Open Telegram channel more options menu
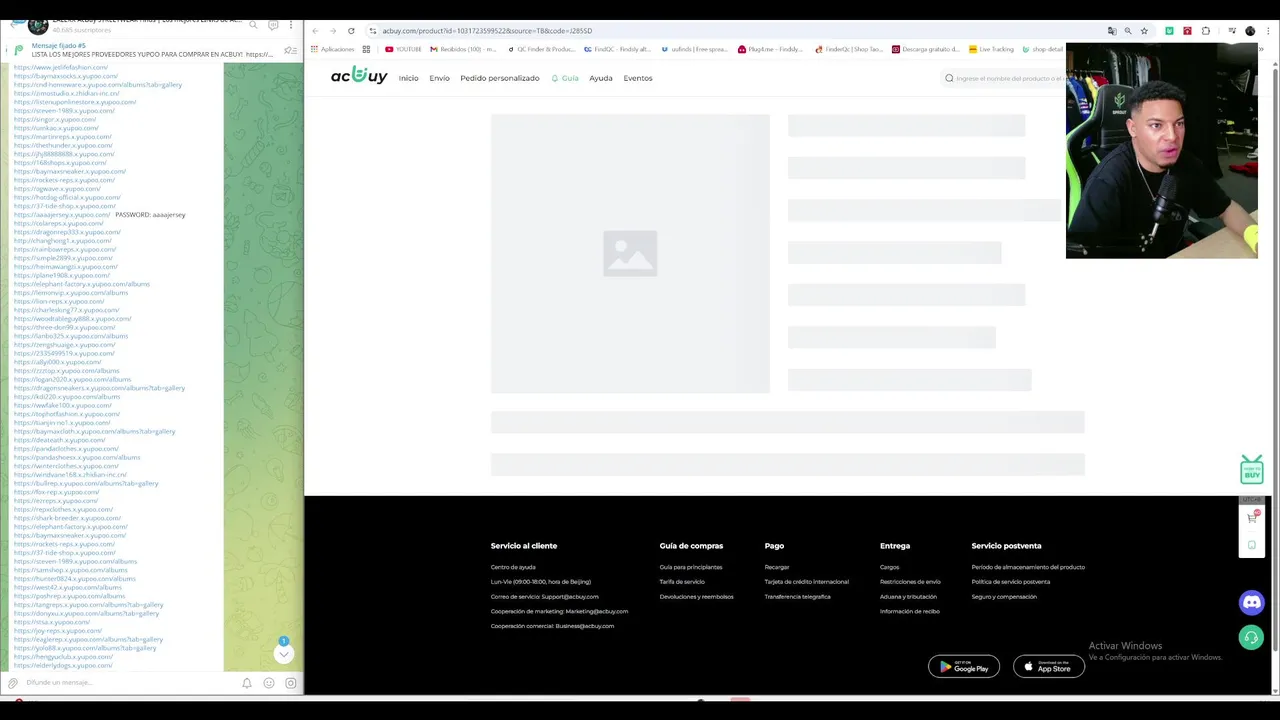Viewport: 1280px width, 720px height. point(291,24)
